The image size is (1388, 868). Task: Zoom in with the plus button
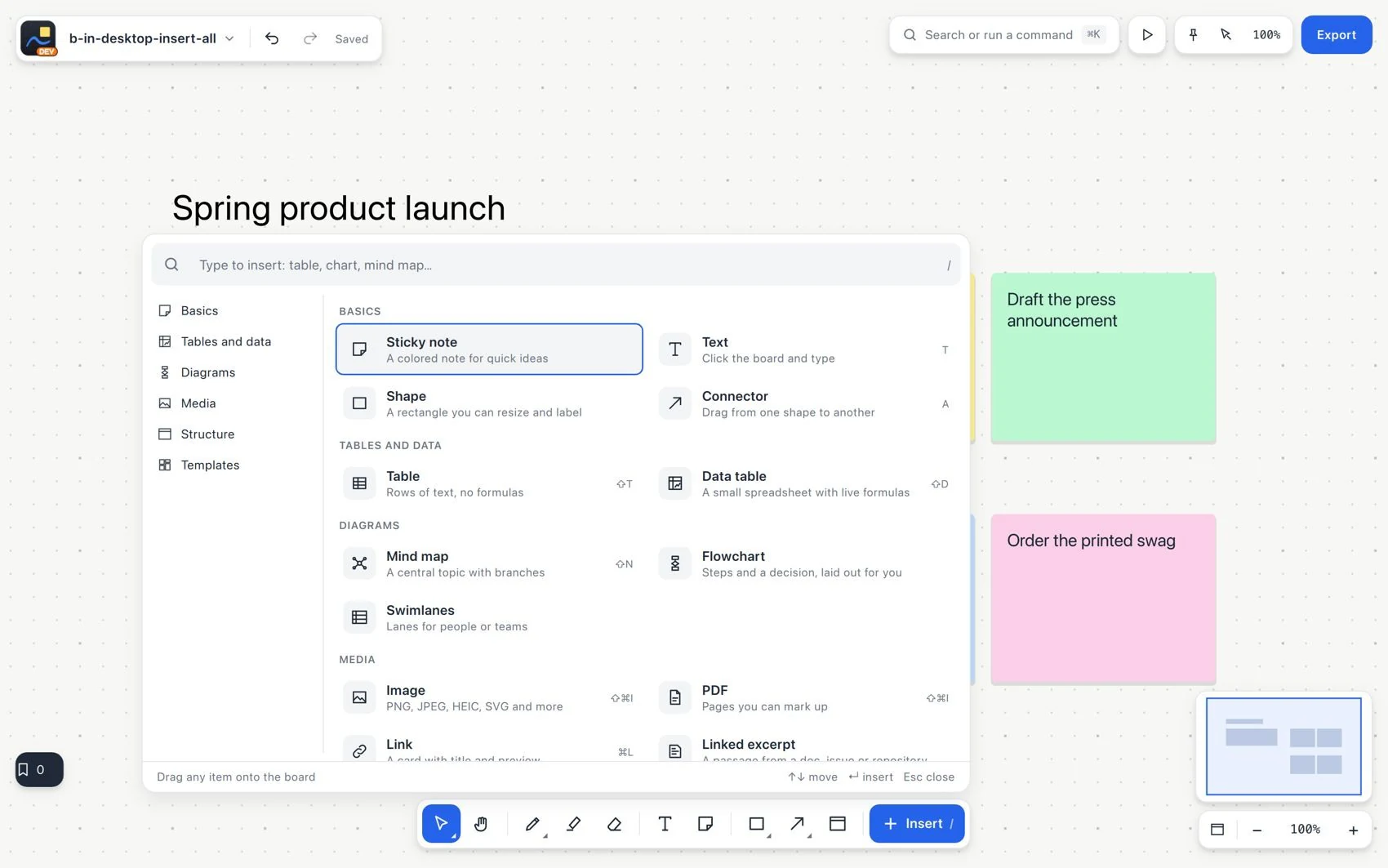1353,830
